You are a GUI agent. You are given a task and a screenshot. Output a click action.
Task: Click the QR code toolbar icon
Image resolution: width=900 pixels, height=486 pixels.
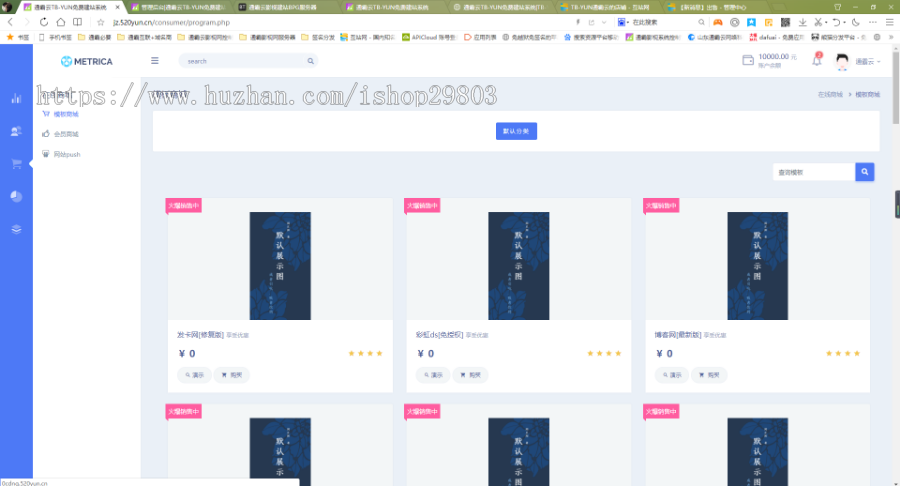point(785,22)
